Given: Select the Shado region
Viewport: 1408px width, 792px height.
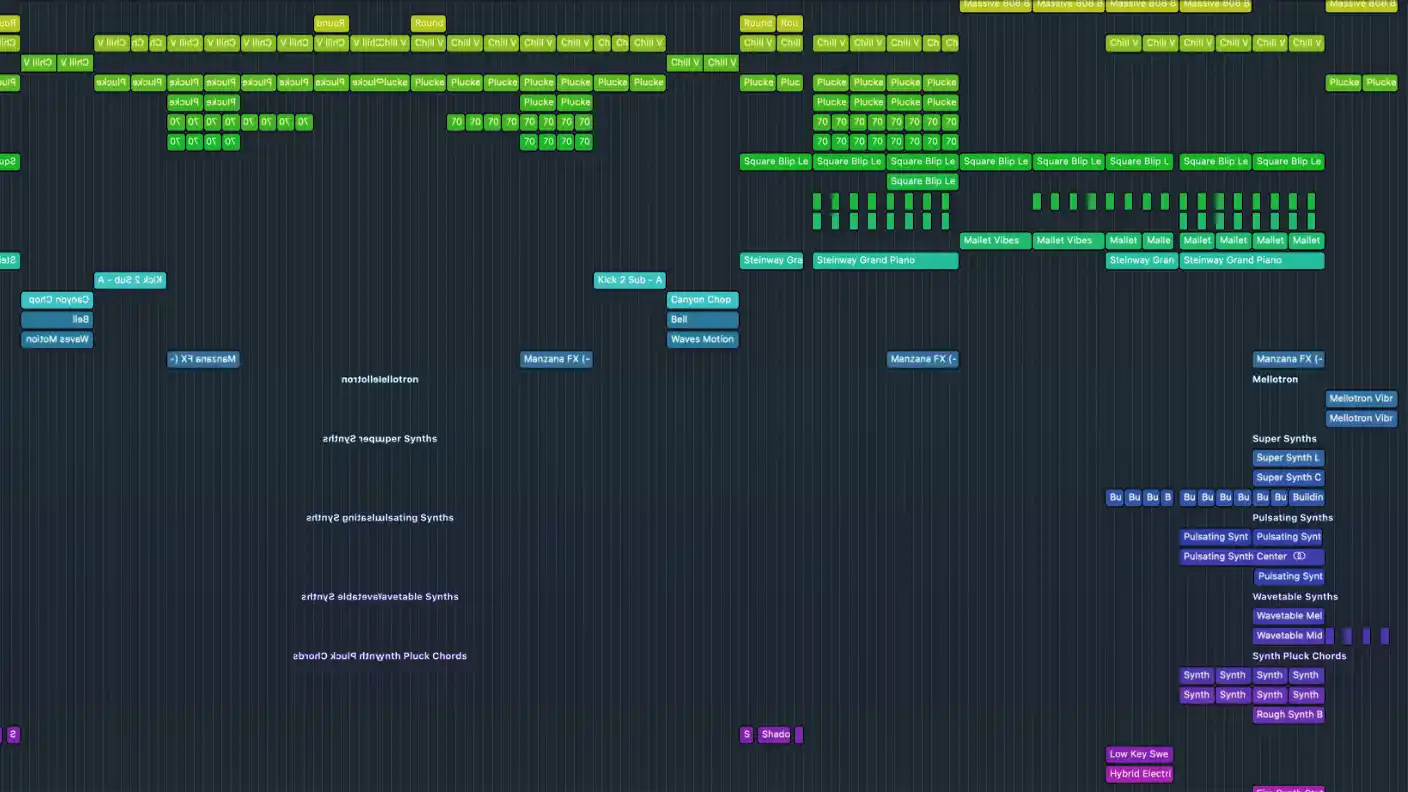Looking at the screenshot, I should (x=776, y=734).
